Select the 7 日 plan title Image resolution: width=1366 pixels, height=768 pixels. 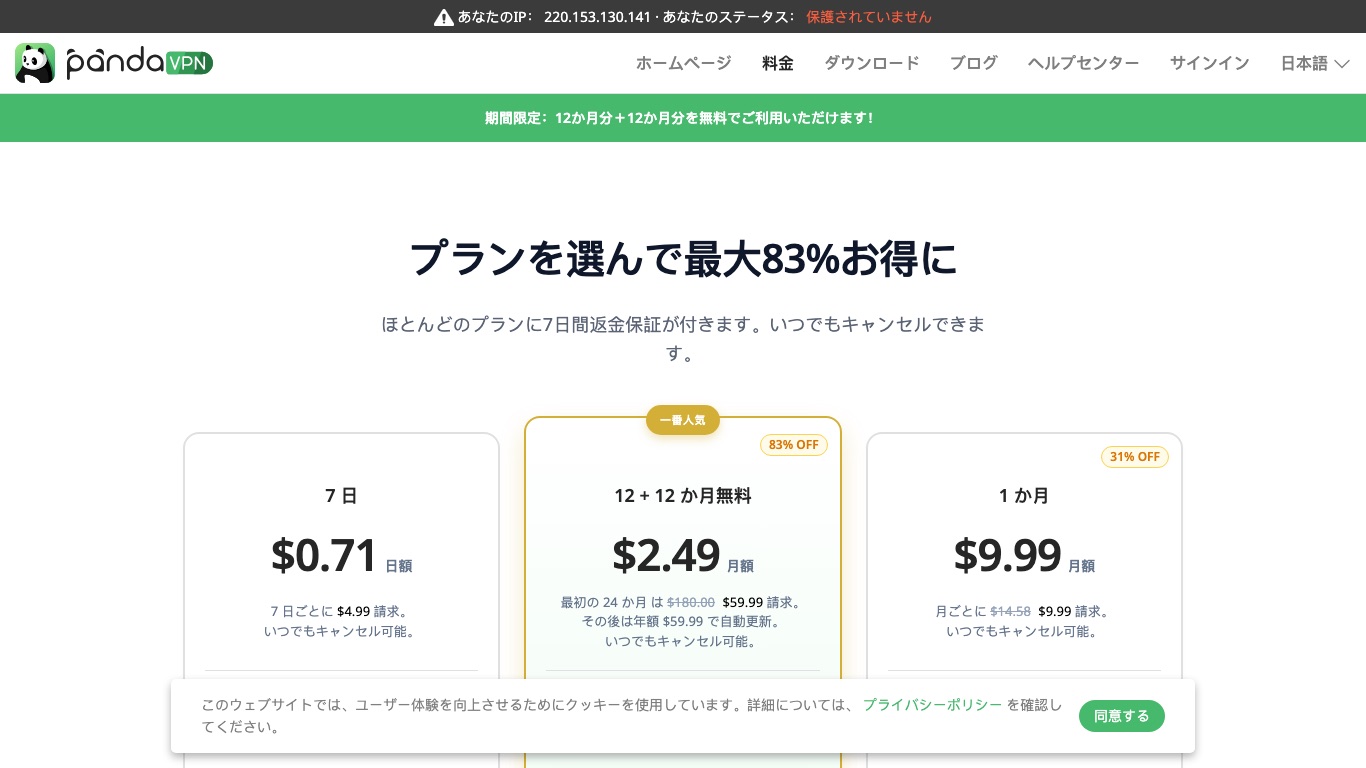[x=341, y=496]
